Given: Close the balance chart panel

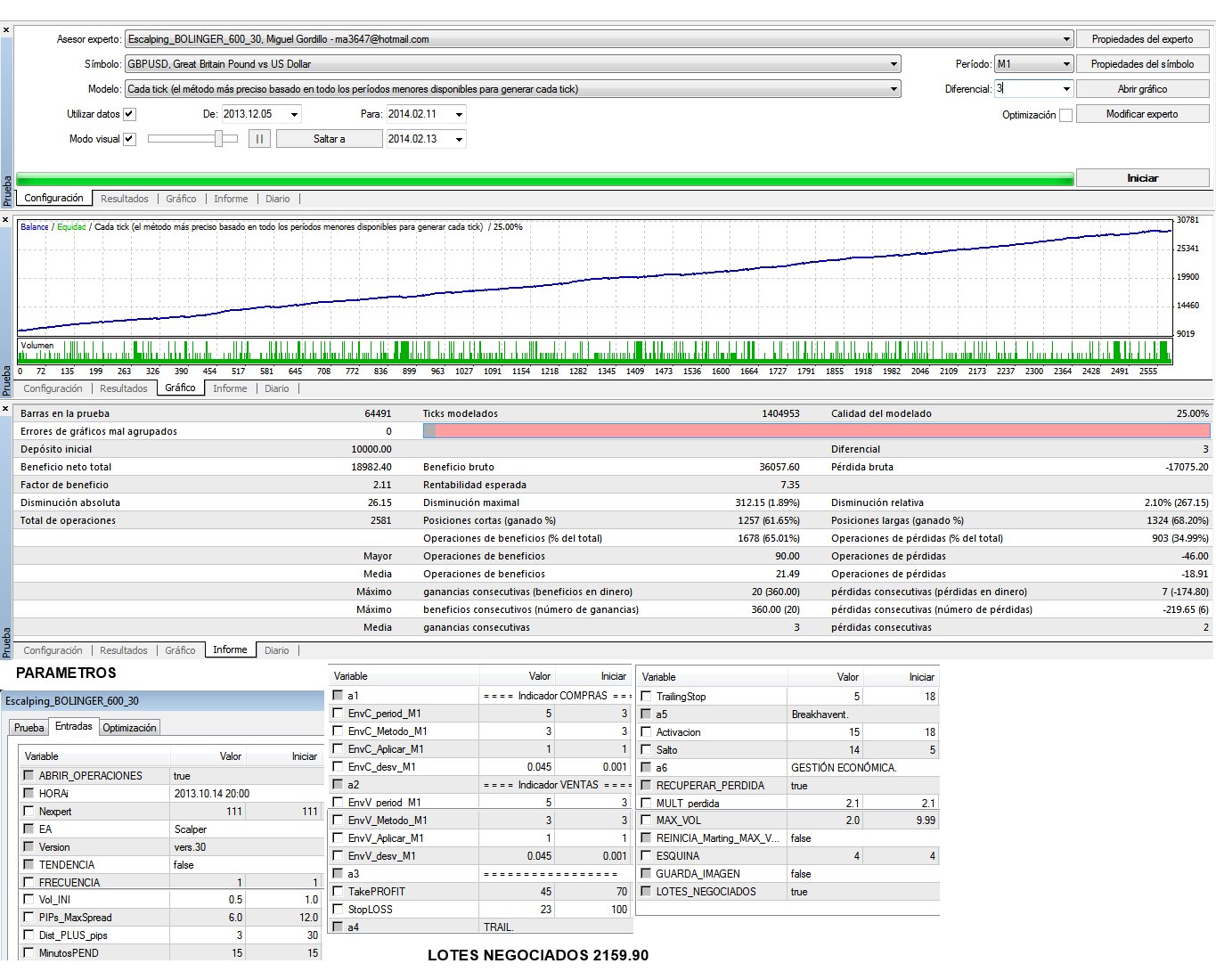Looking at the screenshot, I should 6,220.
